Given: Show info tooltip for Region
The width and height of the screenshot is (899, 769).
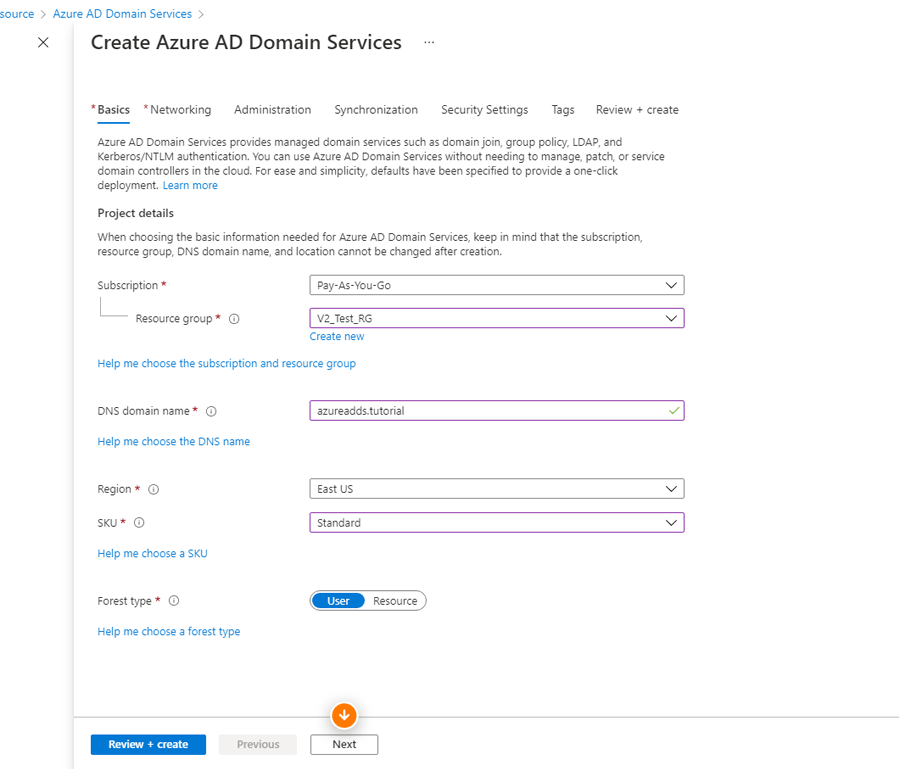Looking at the screenshot, I should click(x=154, y=489).
